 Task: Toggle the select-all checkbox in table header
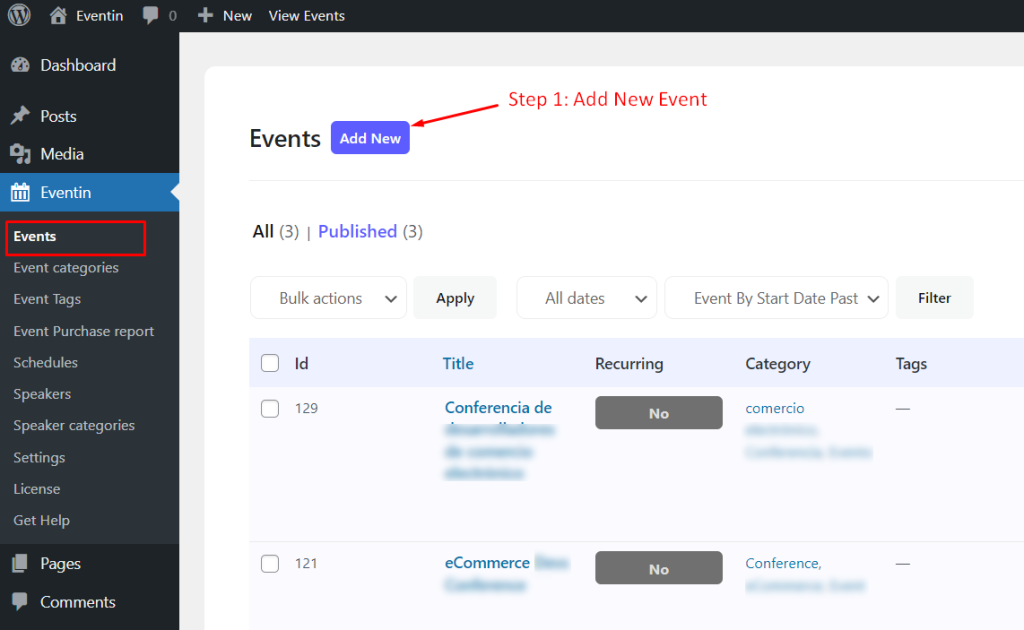click(270, 363)
